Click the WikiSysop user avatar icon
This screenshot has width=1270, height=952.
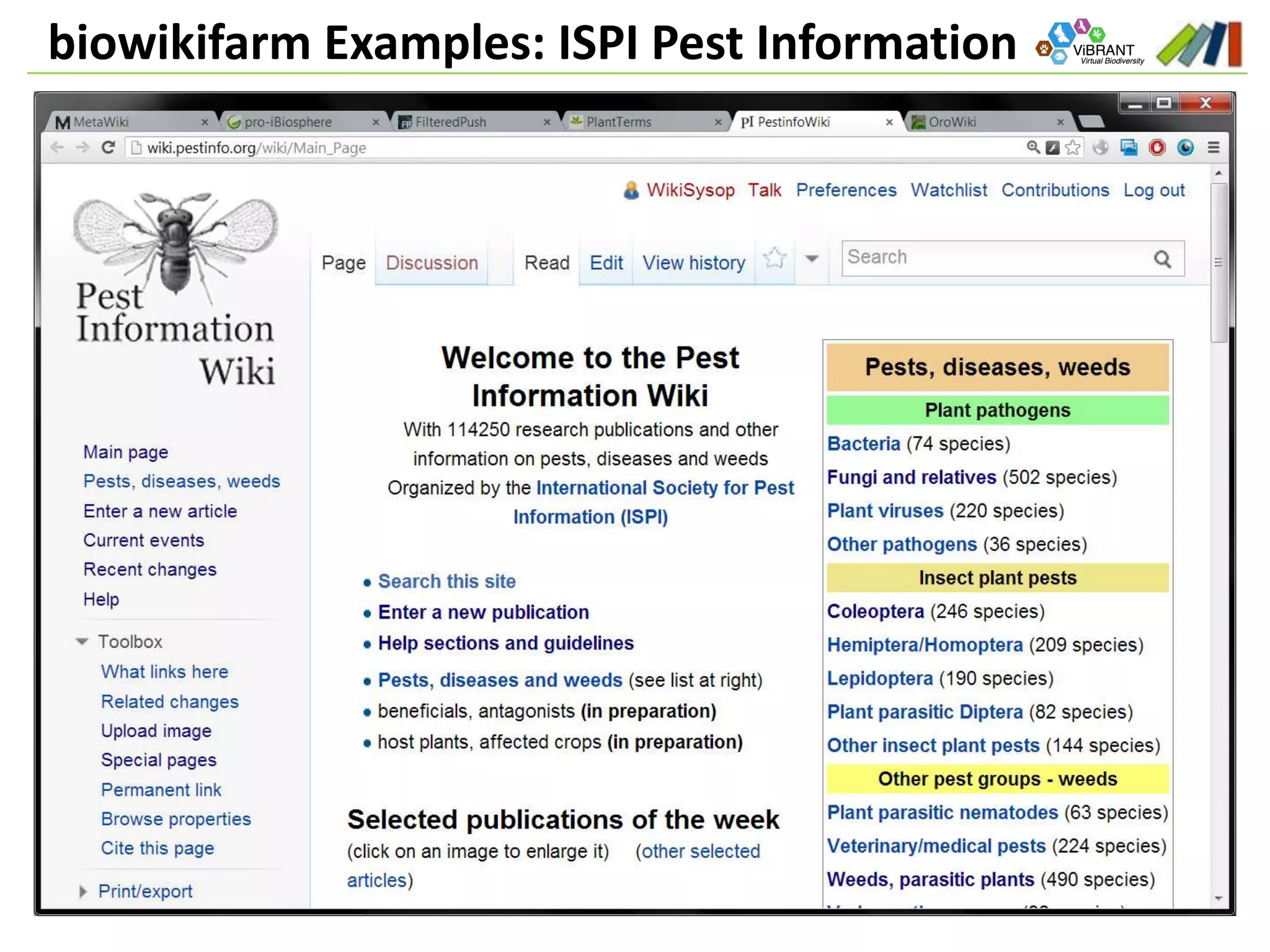pos(631,190)
